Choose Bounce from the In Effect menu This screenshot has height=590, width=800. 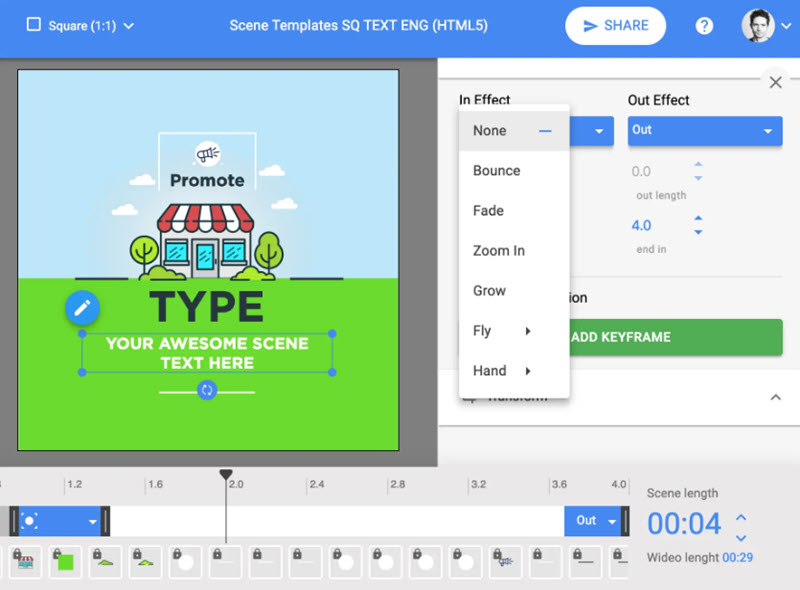497,170
